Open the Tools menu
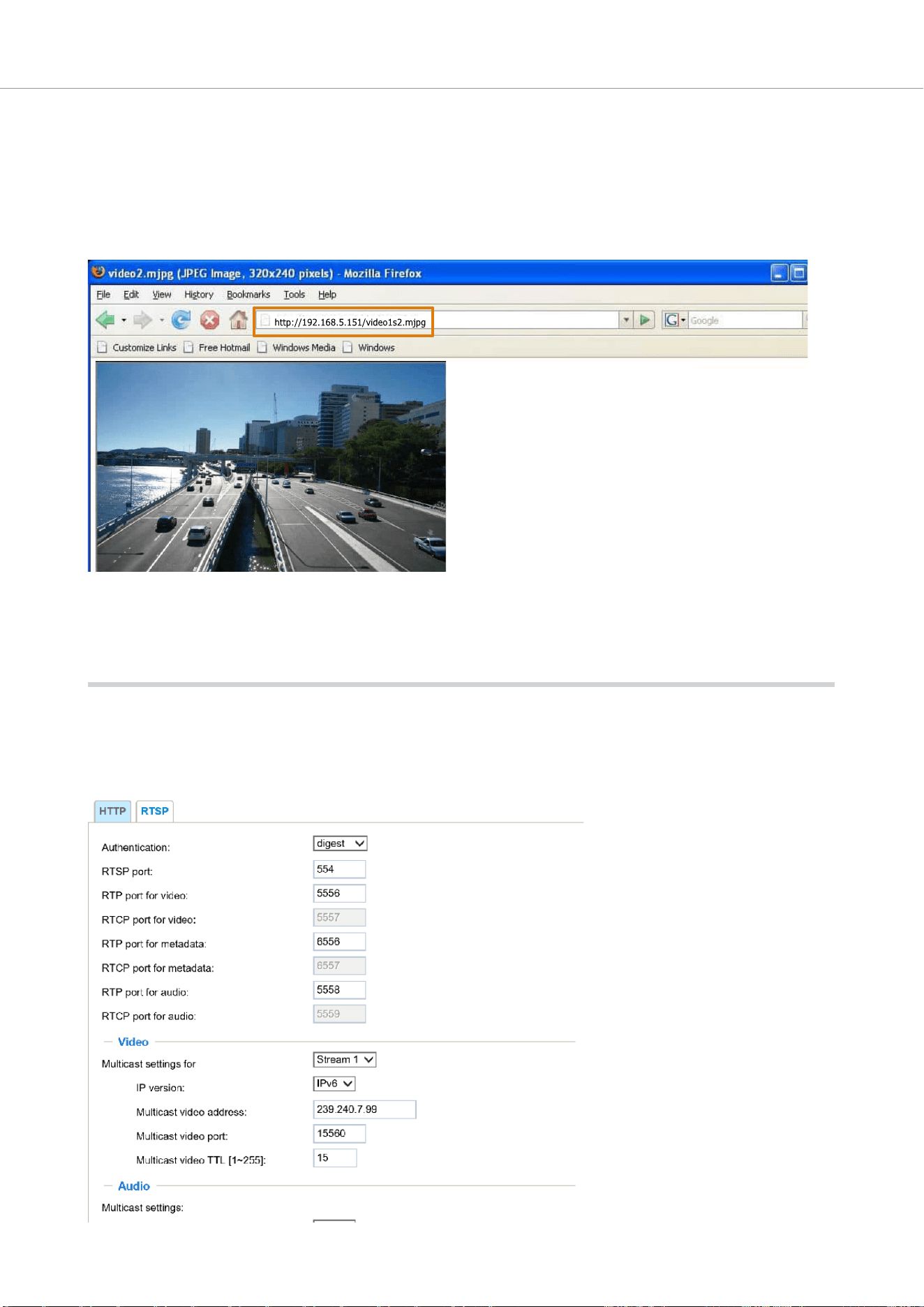924x1307 pixels. pyautogui.click(x=294, y=295)
